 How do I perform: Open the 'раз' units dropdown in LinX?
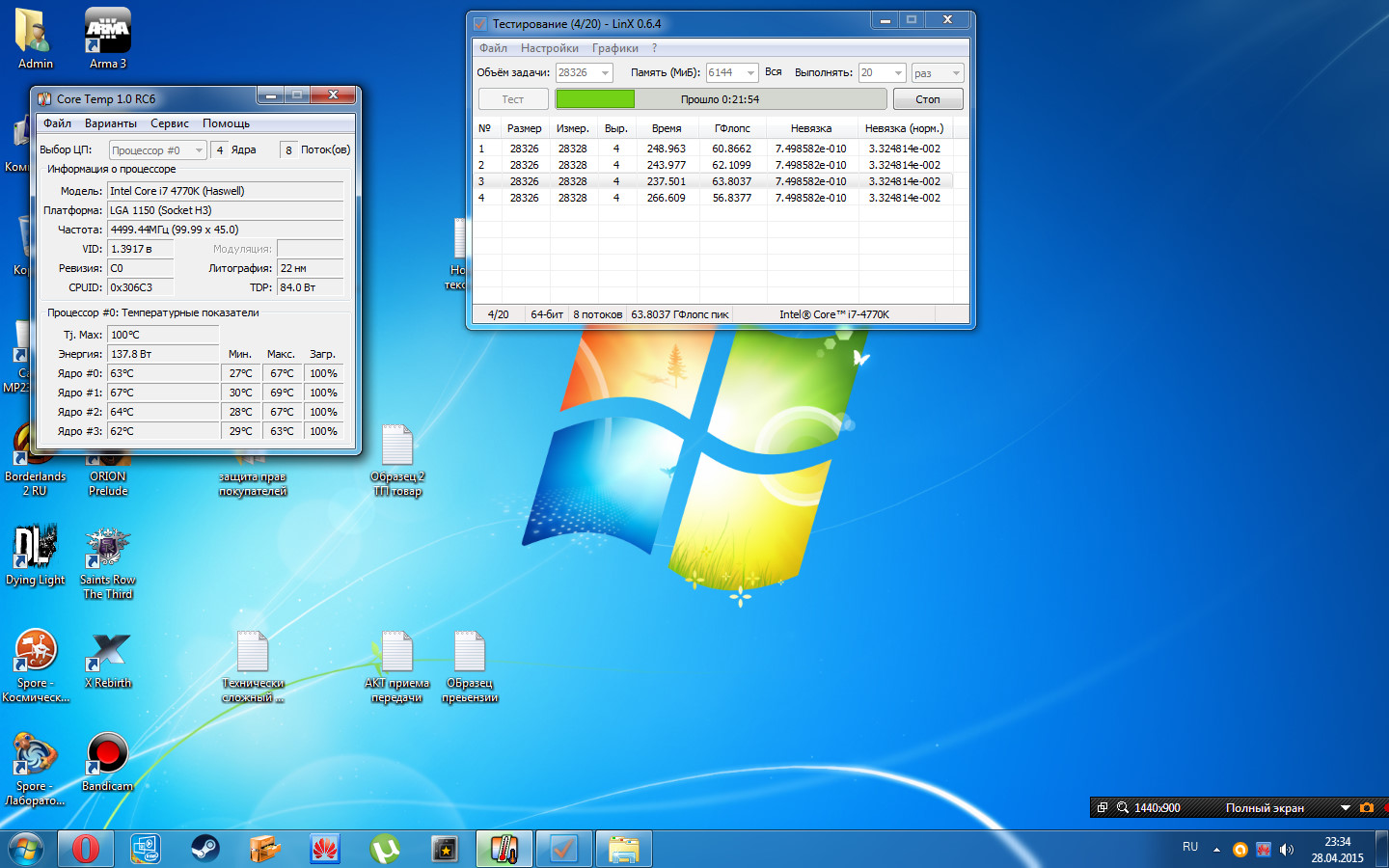pyautogui.click(x=938, y=73)
